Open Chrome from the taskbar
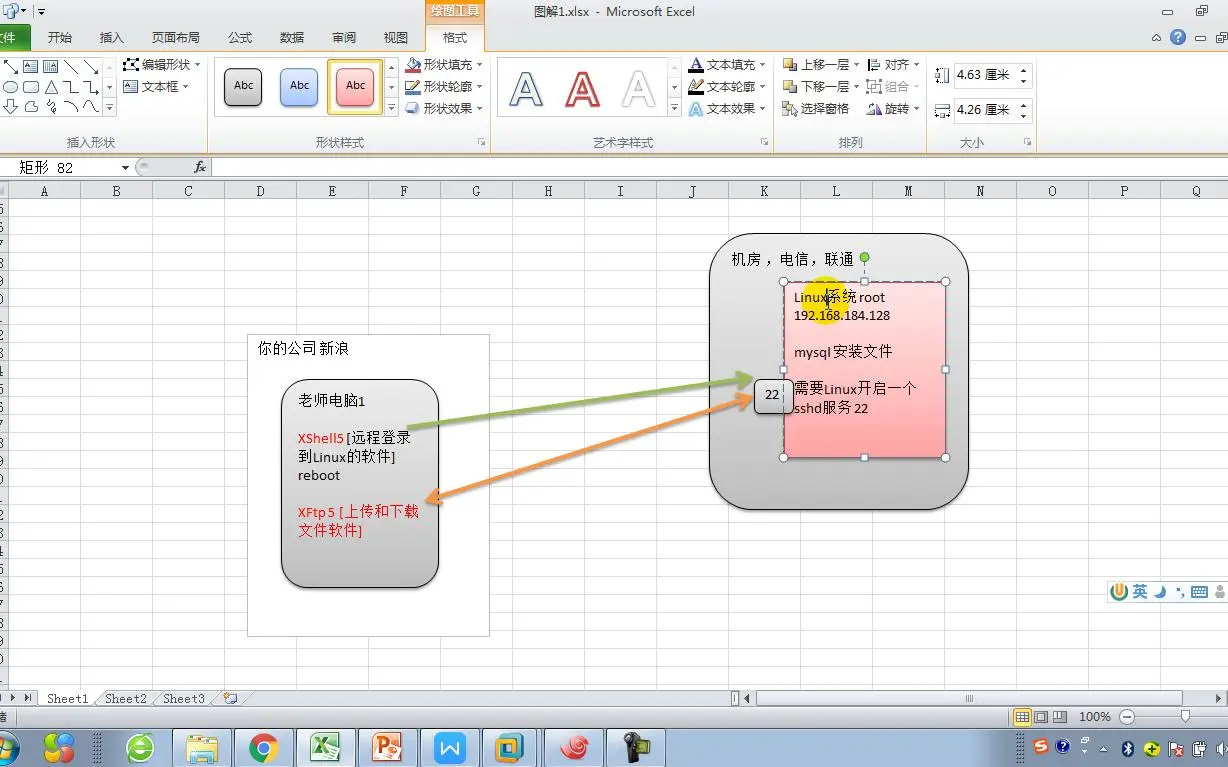Image resolution: width=1228 pixels, height=767 pixels. 264,747
